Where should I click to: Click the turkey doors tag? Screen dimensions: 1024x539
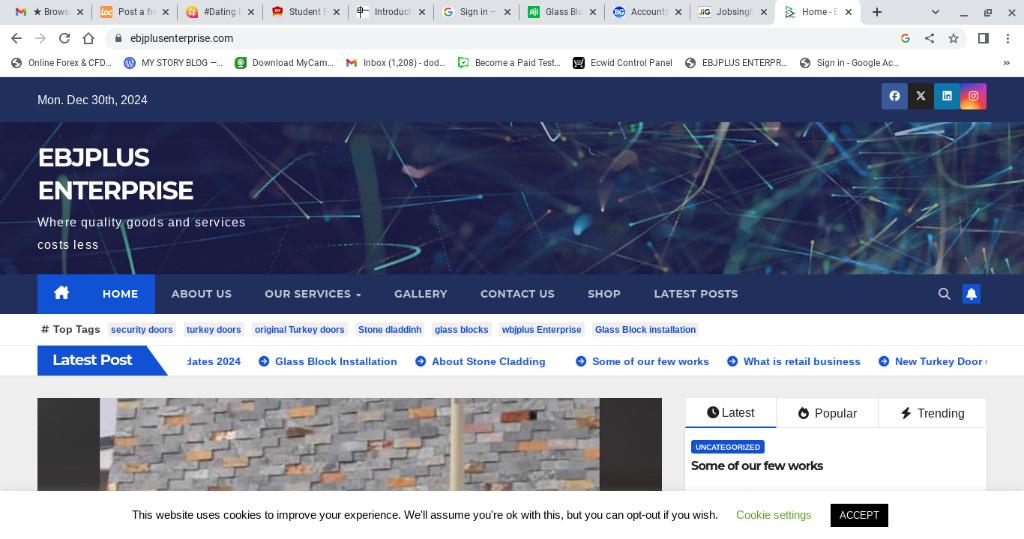[214, 329]
